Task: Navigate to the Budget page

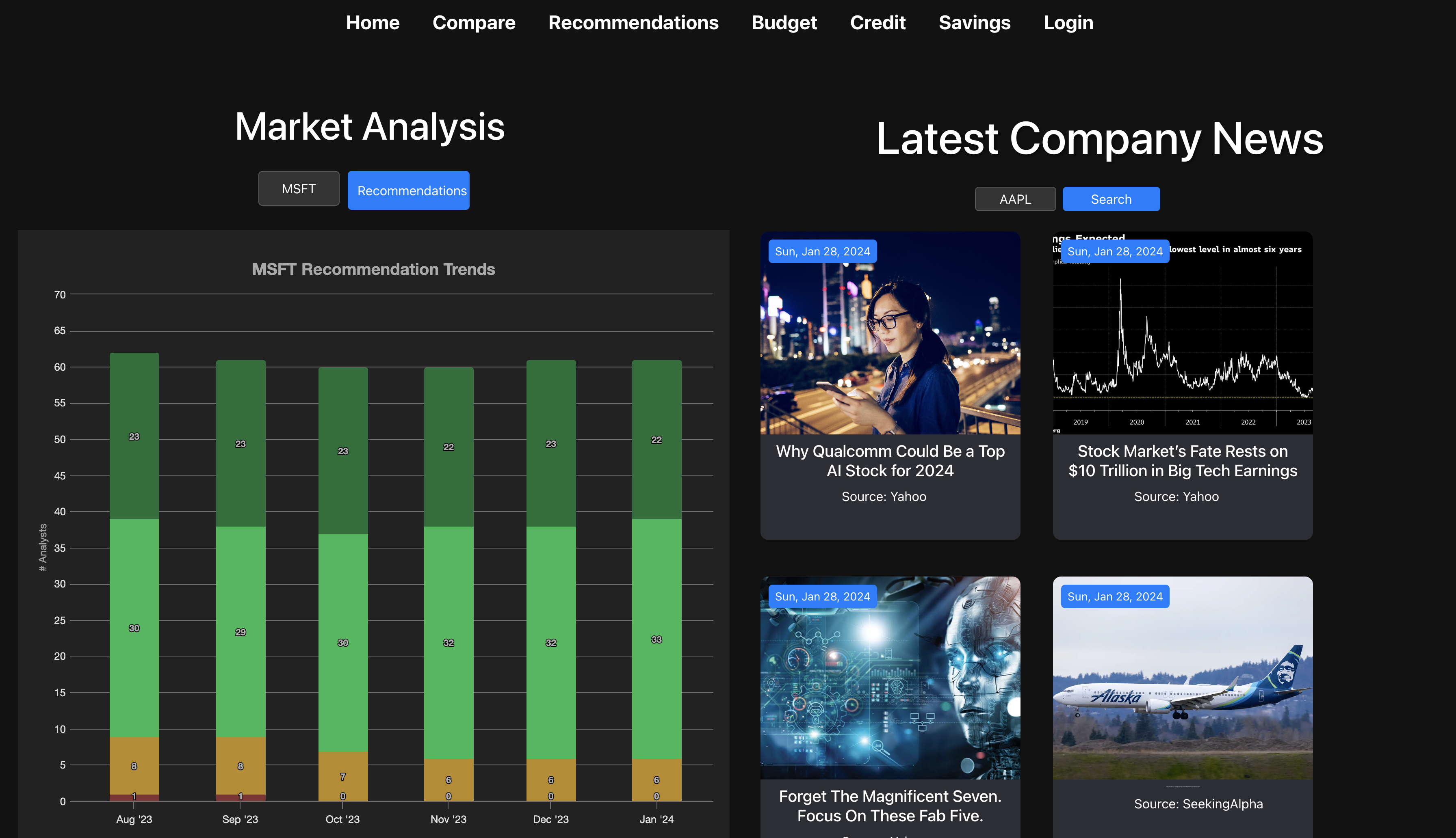Action: click(x=784, y=22)
